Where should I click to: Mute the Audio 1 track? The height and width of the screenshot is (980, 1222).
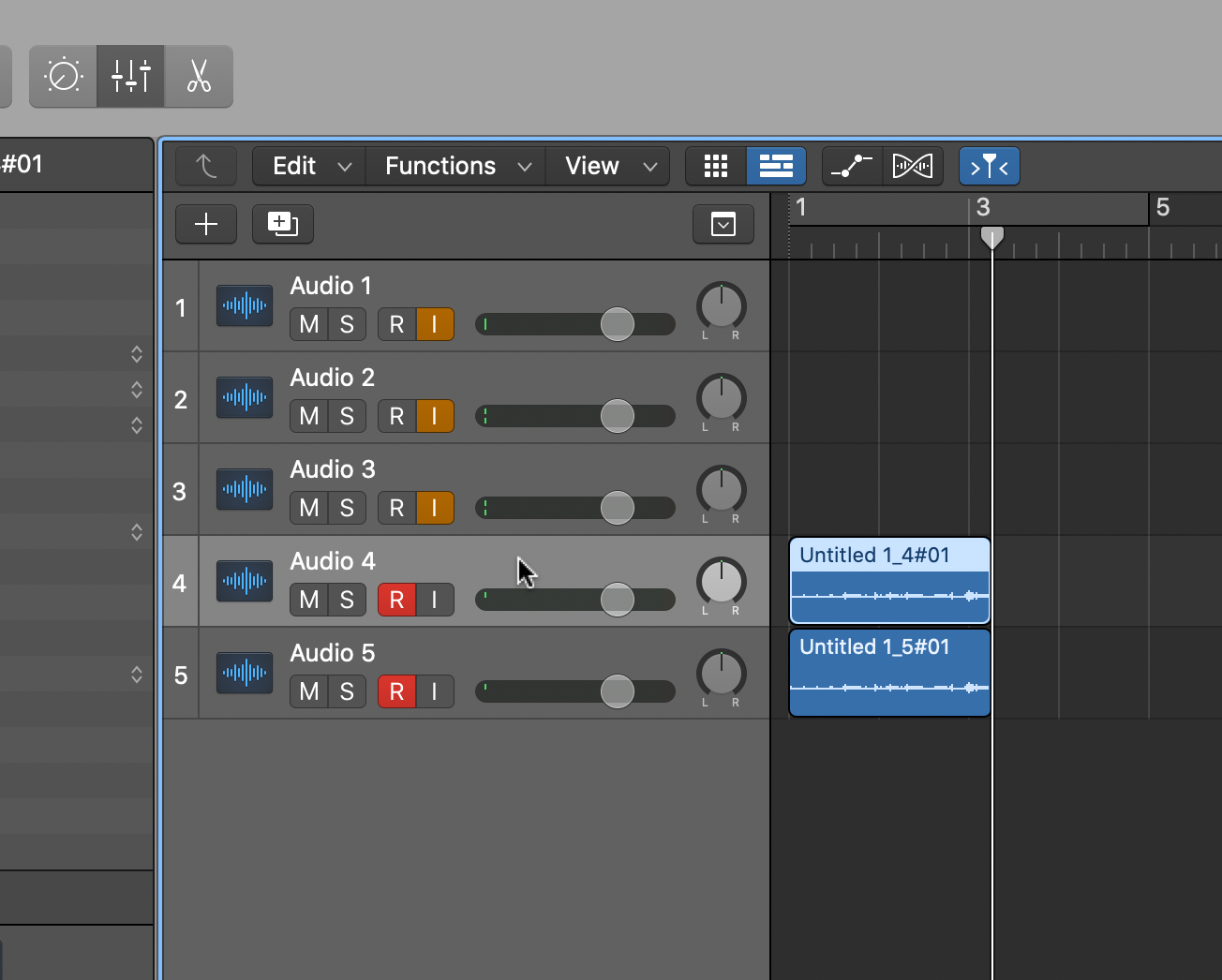click(x=309, y=324)
